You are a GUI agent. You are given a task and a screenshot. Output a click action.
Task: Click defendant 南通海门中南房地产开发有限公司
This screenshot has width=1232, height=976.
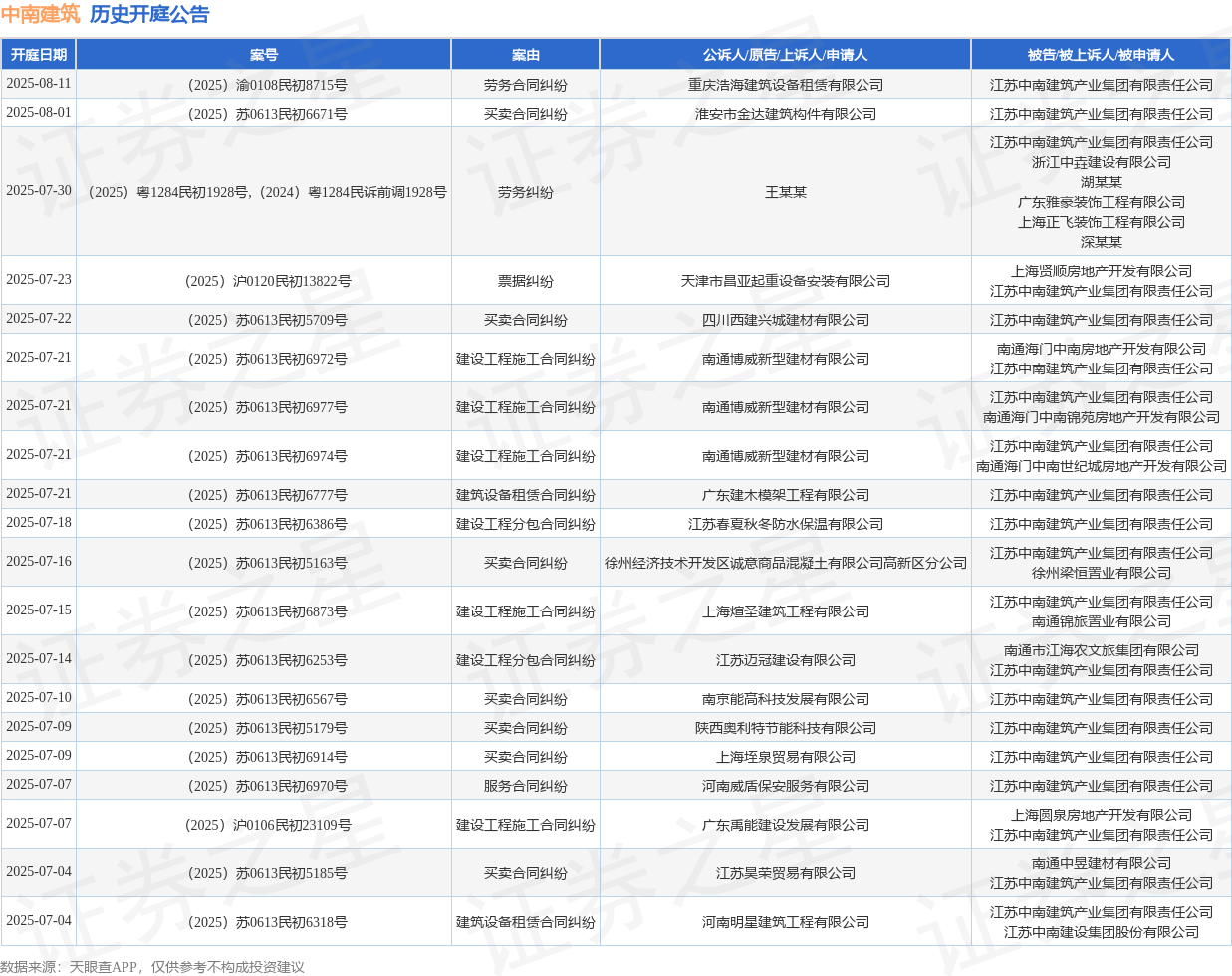point(1102,349)
